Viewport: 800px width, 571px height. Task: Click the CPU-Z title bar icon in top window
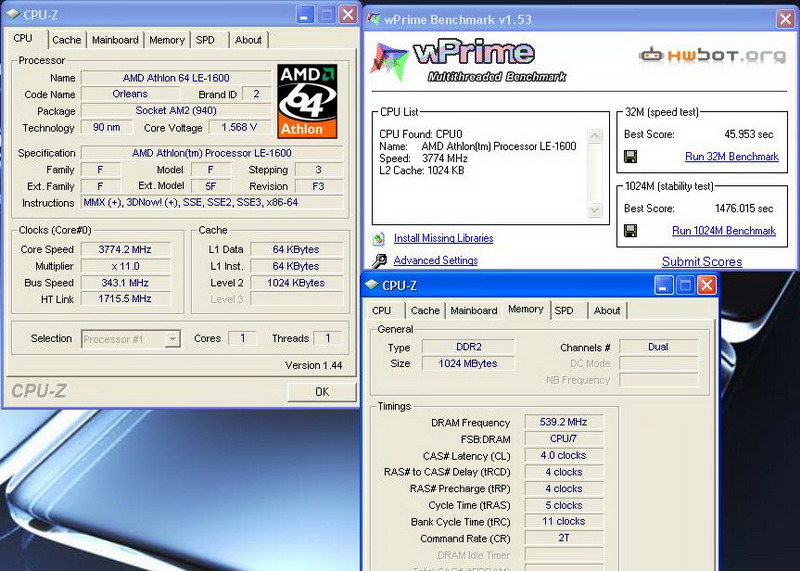tap(13, 14)
